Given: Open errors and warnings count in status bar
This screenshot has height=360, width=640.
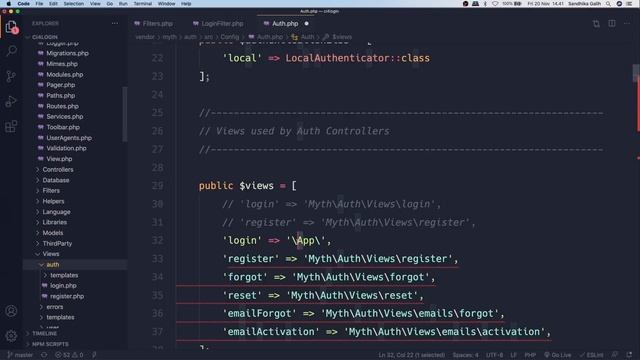Looking at the screenshot, I should click(x=69, y=355).
